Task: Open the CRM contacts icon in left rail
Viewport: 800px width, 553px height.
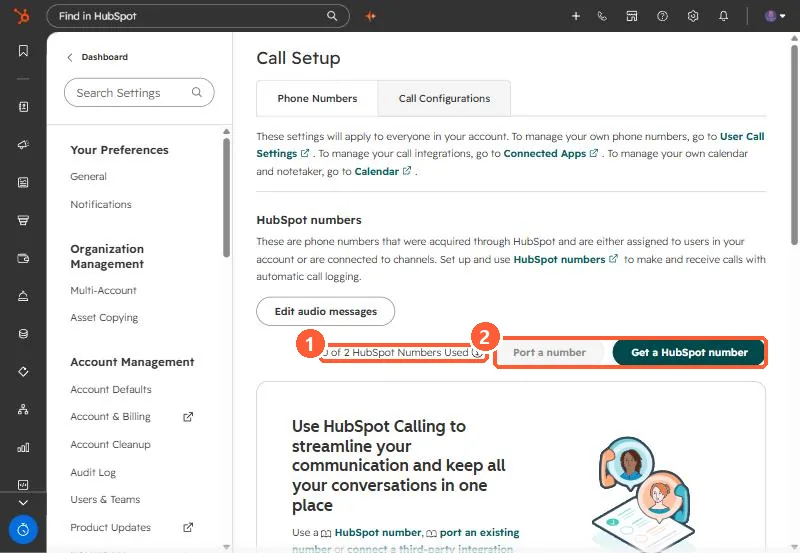Action: tap(23, 107)
